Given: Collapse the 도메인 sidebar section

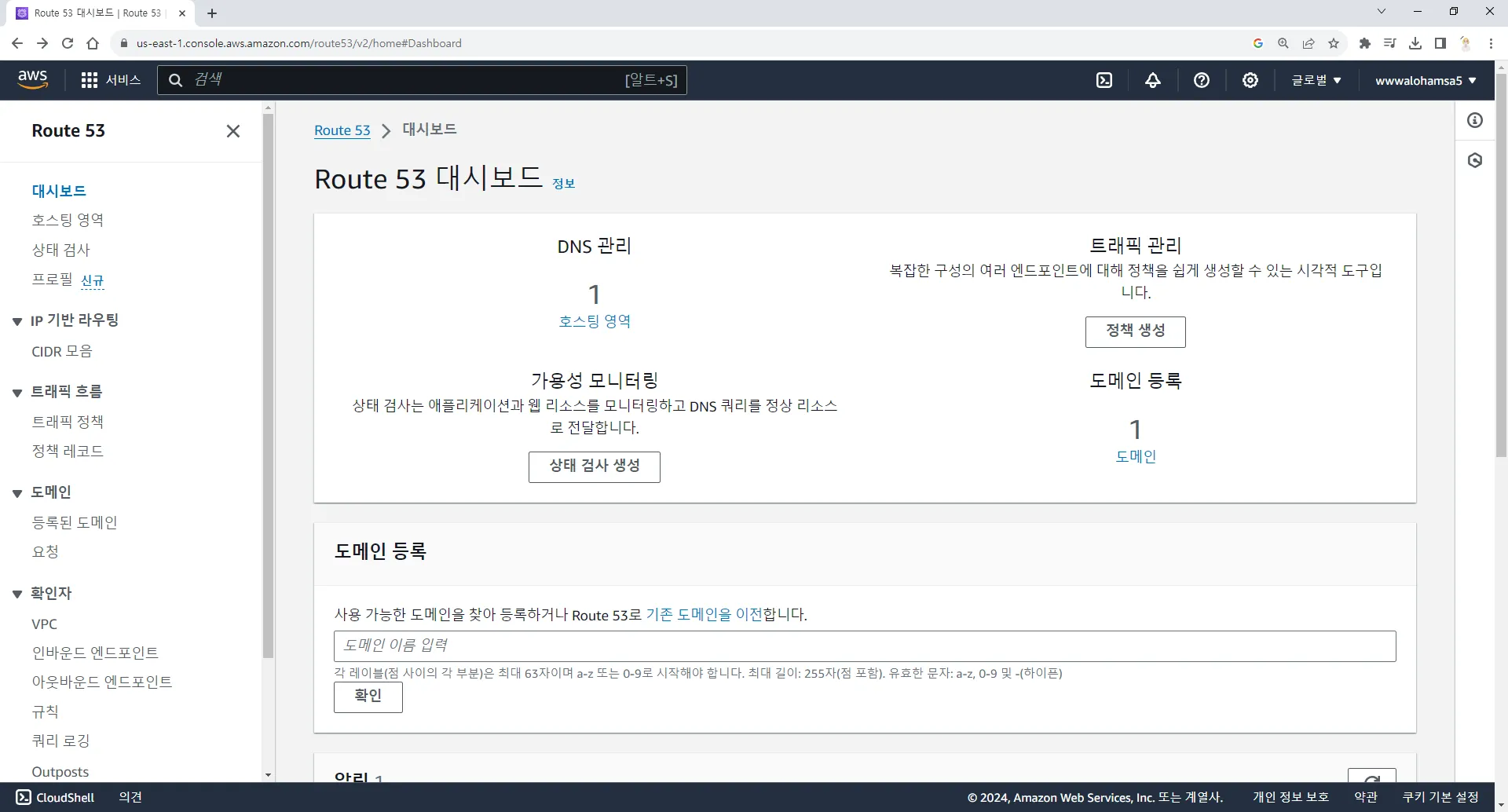Looking at the screenshot, I should click(x=17, y=493).
